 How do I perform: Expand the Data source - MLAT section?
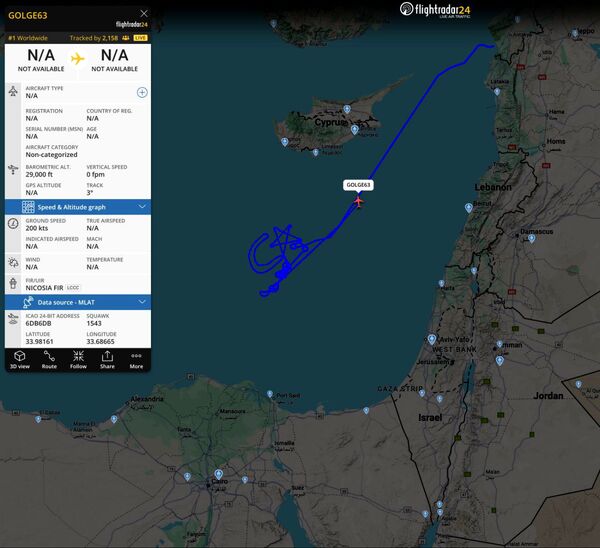pyautogui.click(x=78, y=302)
